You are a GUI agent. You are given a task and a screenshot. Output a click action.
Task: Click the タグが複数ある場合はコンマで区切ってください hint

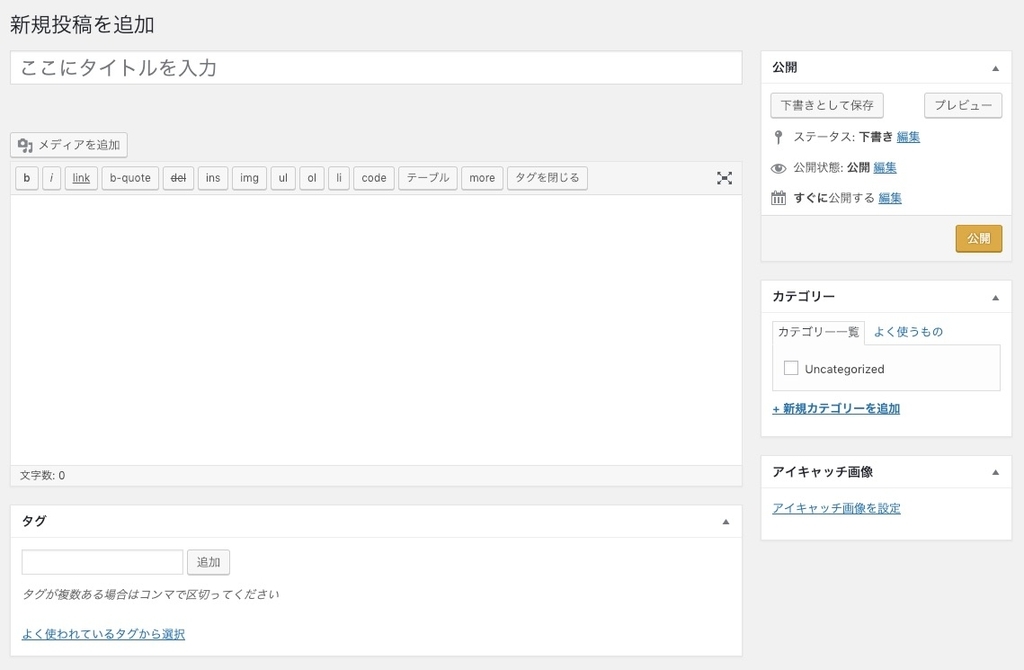tap(151, 594)
